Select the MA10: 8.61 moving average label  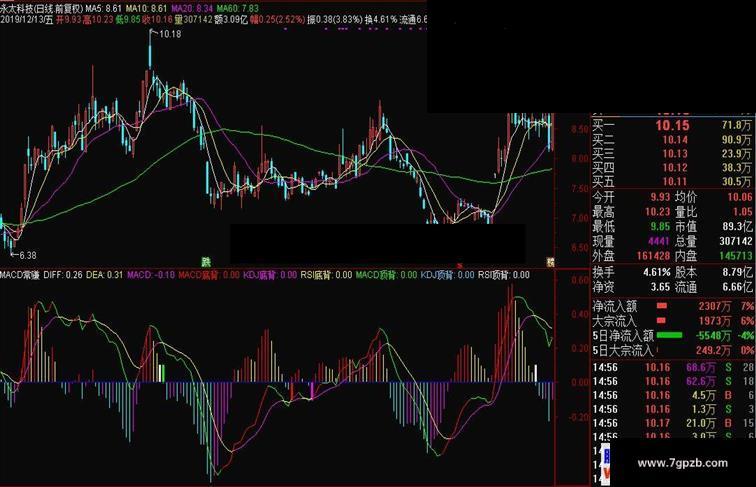click(x=147, y=8)
